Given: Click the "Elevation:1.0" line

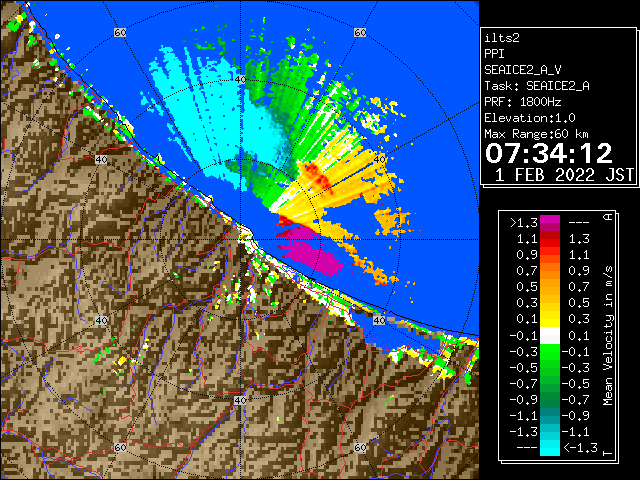Looking at the screenshot, I should pos(530,118).
